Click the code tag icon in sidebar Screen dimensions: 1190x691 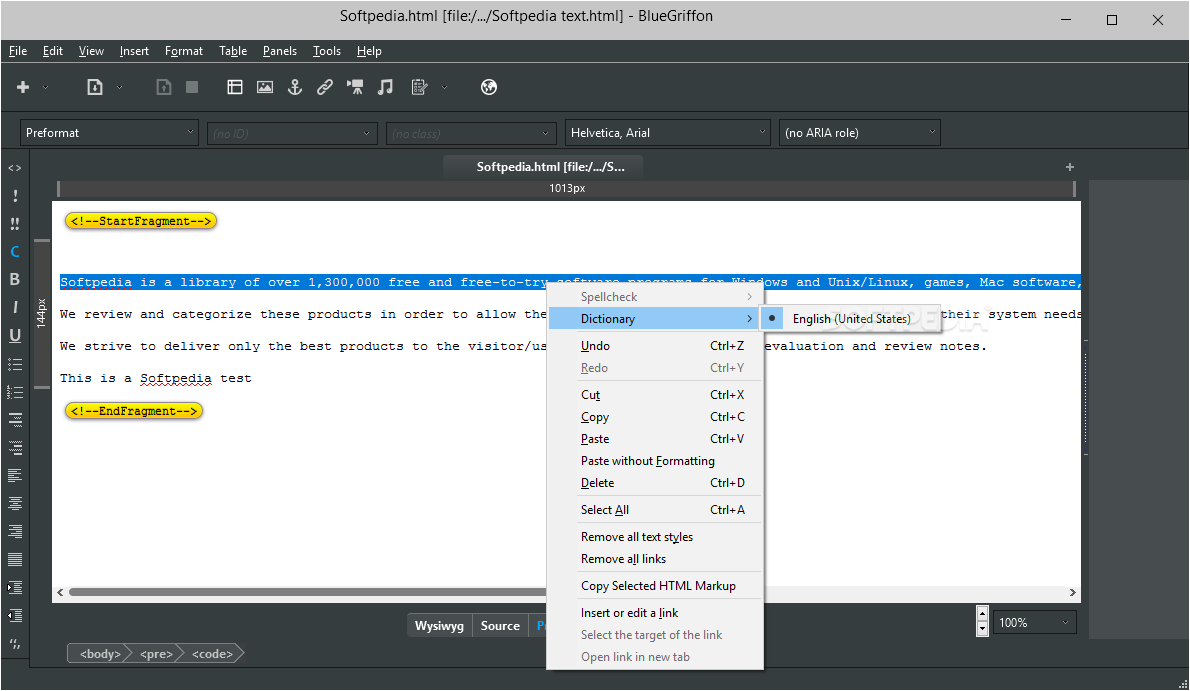14,168
